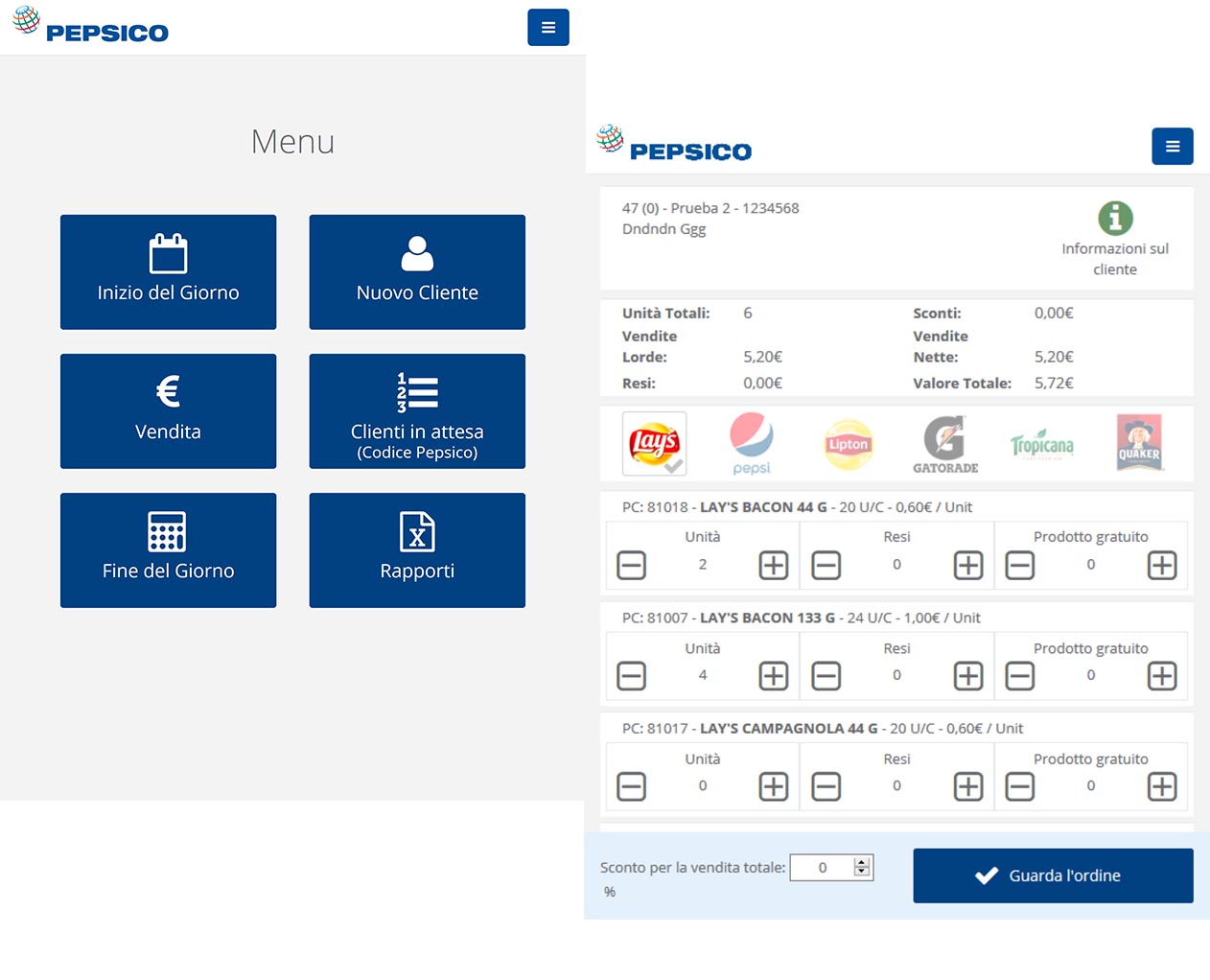Select Fine del Giorno tile
Viewport: 1210px width, 980px height.
click(168, 550)
